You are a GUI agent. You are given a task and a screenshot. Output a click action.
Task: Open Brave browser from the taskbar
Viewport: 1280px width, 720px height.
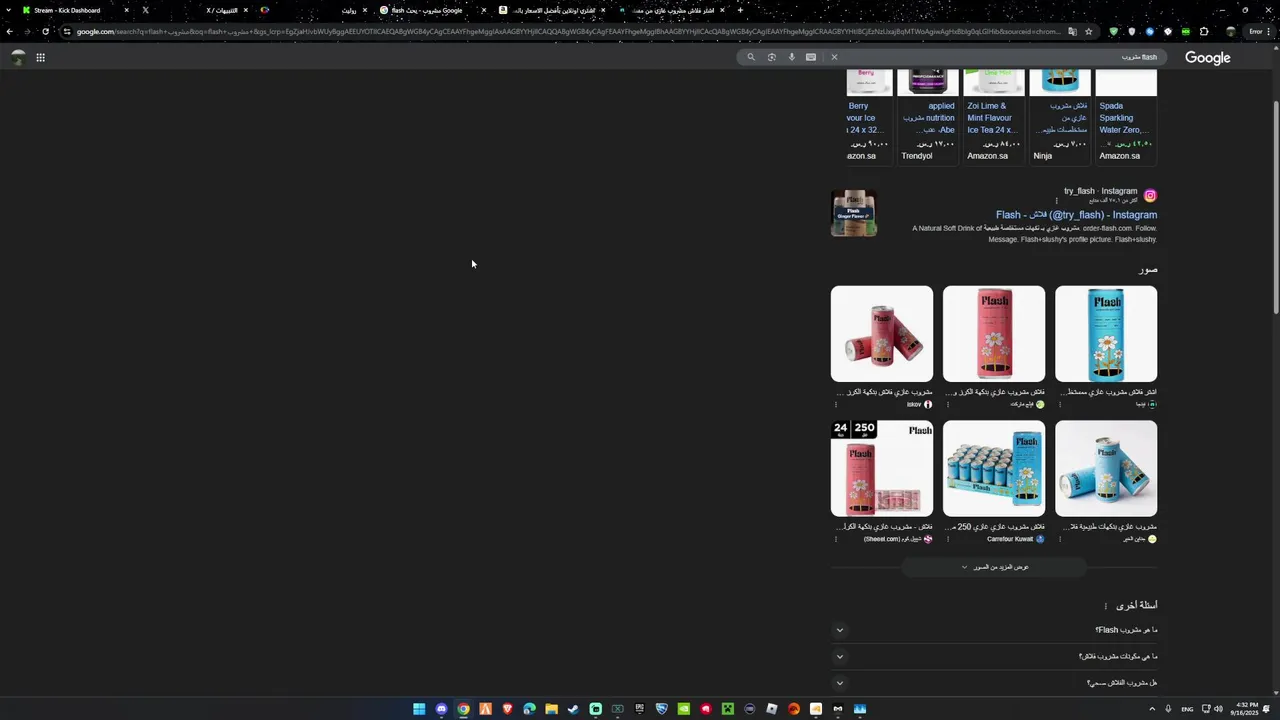click(507, 709)
